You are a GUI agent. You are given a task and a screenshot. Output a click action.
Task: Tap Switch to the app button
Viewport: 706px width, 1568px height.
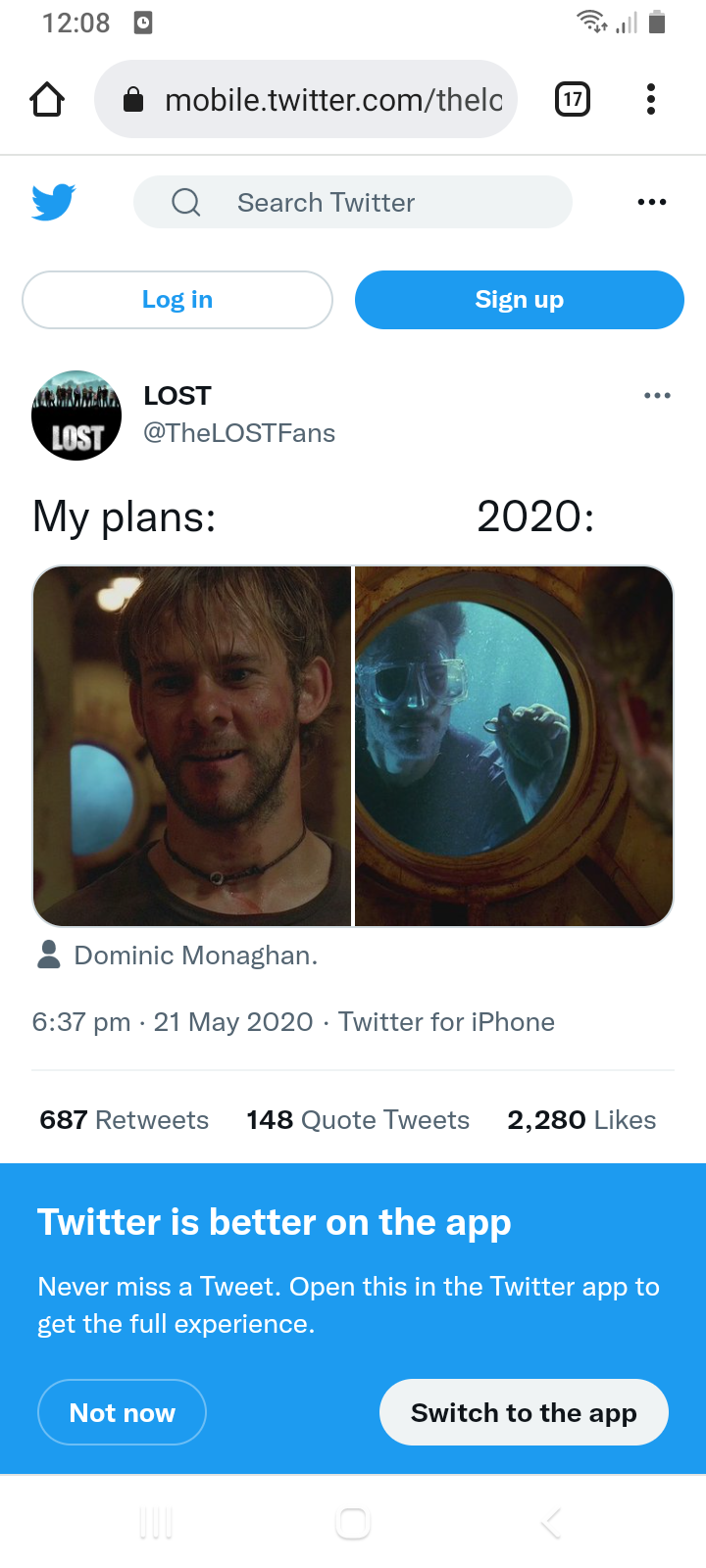(x=524, y=1412)
